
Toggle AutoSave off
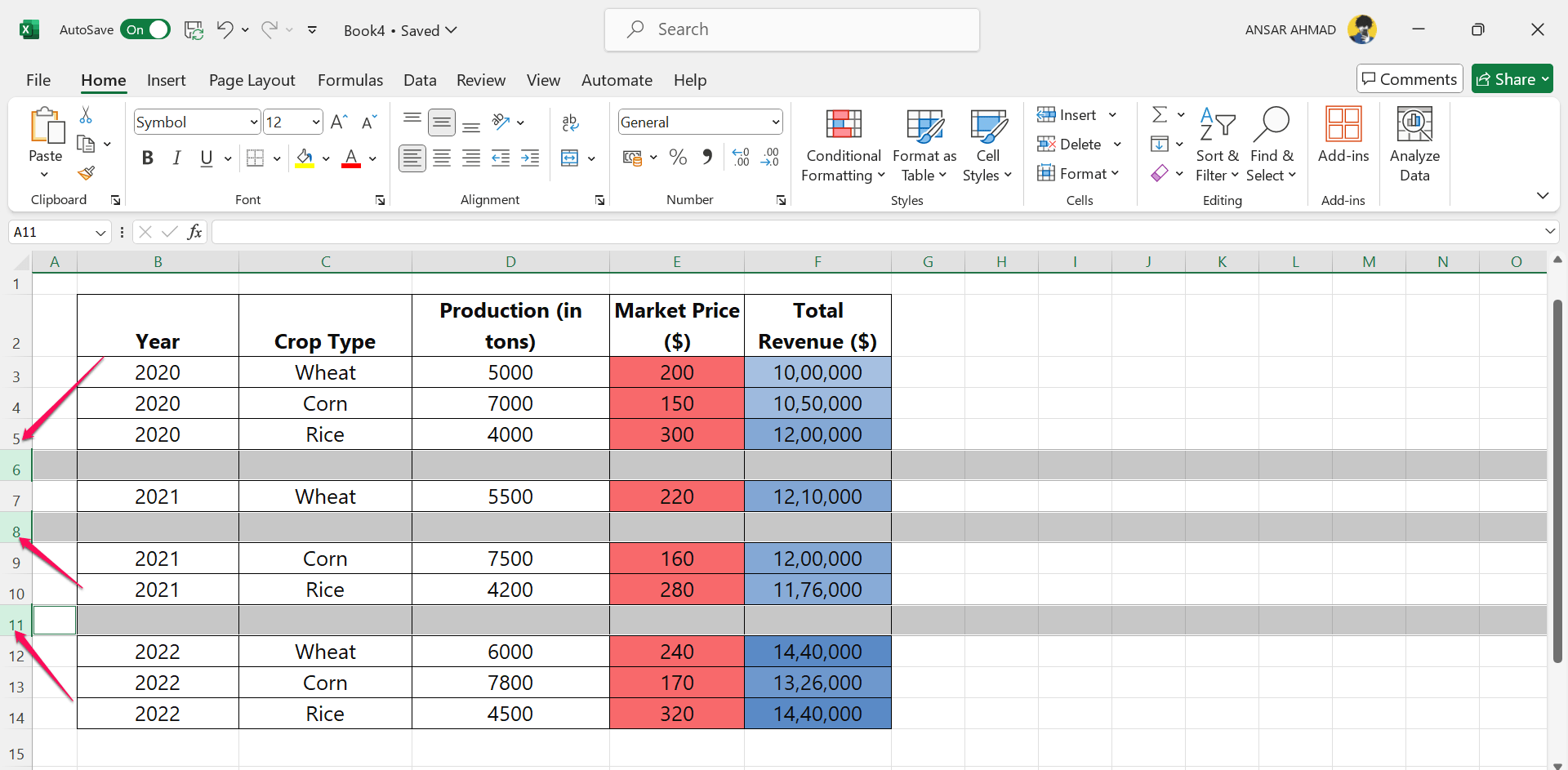[x=145, y=29]
